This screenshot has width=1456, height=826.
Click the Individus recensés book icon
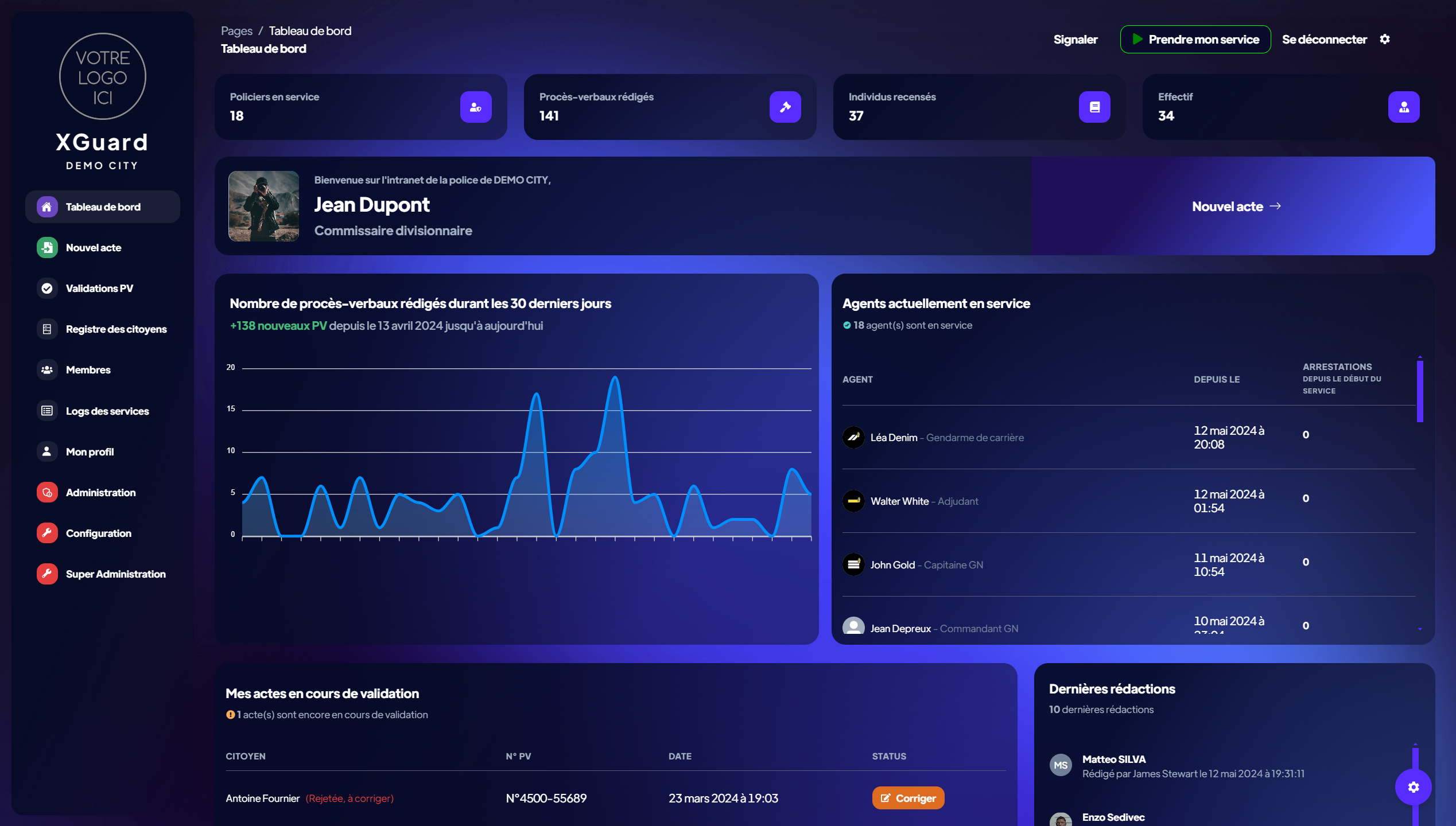pyautogui.click(x=1094, y=107)
